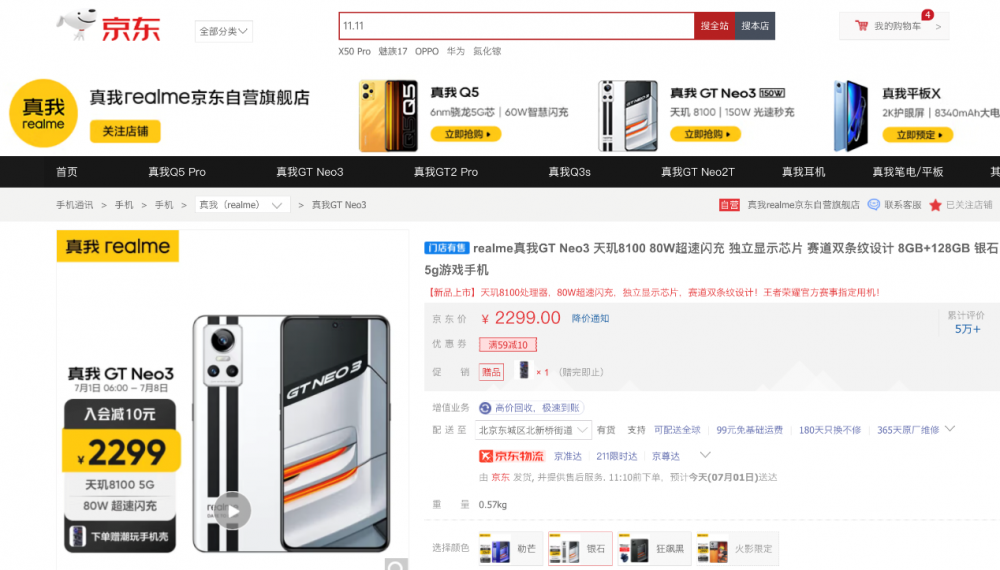The width and height of the screenshot is (1000, 570).
Task: Click 京准达 delivery link
Action: [x=568, y=456]
